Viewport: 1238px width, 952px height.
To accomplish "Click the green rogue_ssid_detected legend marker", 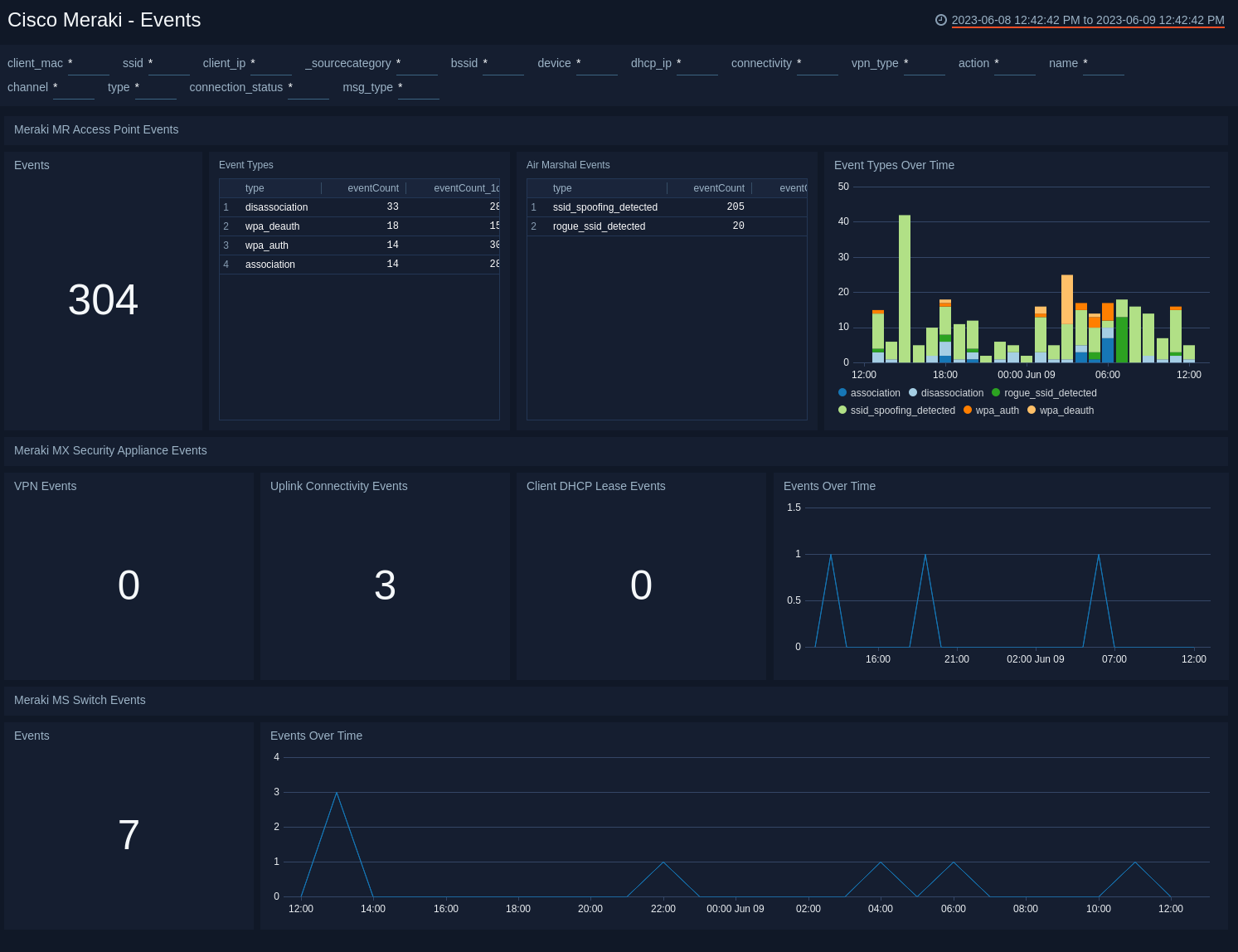I will 995,392.
